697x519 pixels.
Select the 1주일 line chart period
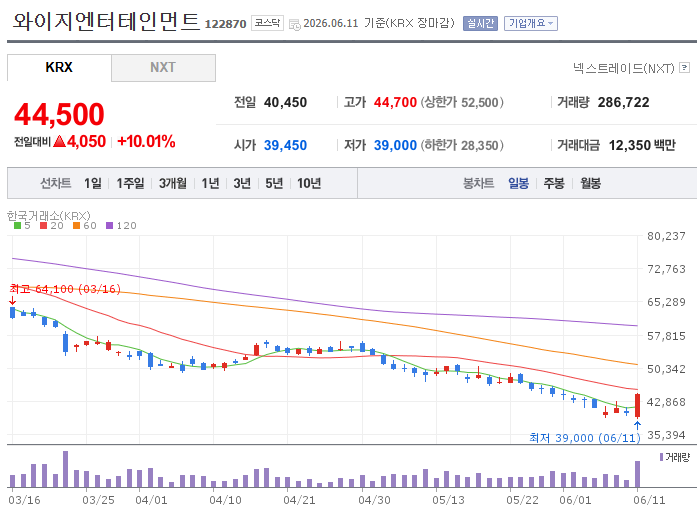(x=130, y=183)
